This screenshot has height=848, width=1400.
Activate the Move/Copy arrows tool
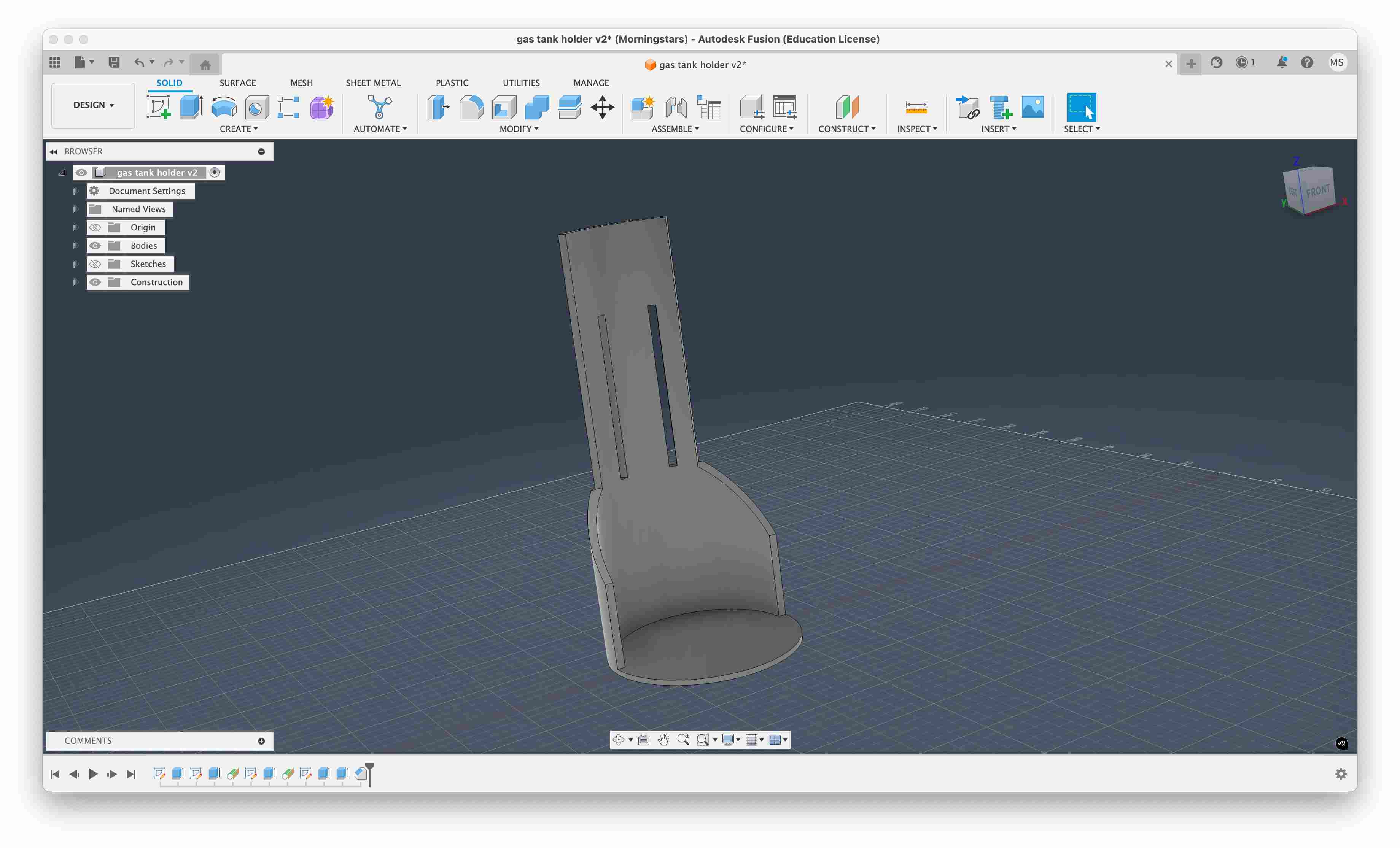coord(602,107)
